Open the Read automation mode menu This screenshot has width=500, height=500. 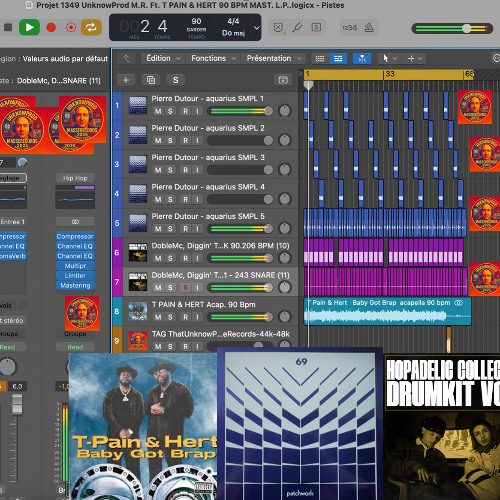(x=75, y=347)
